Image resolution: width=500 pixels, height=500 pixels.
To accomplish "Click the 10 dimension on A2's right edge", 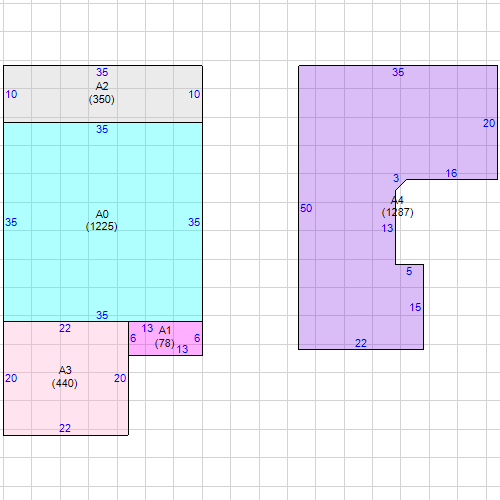I will pyautogui.click(x=194, y=94).
